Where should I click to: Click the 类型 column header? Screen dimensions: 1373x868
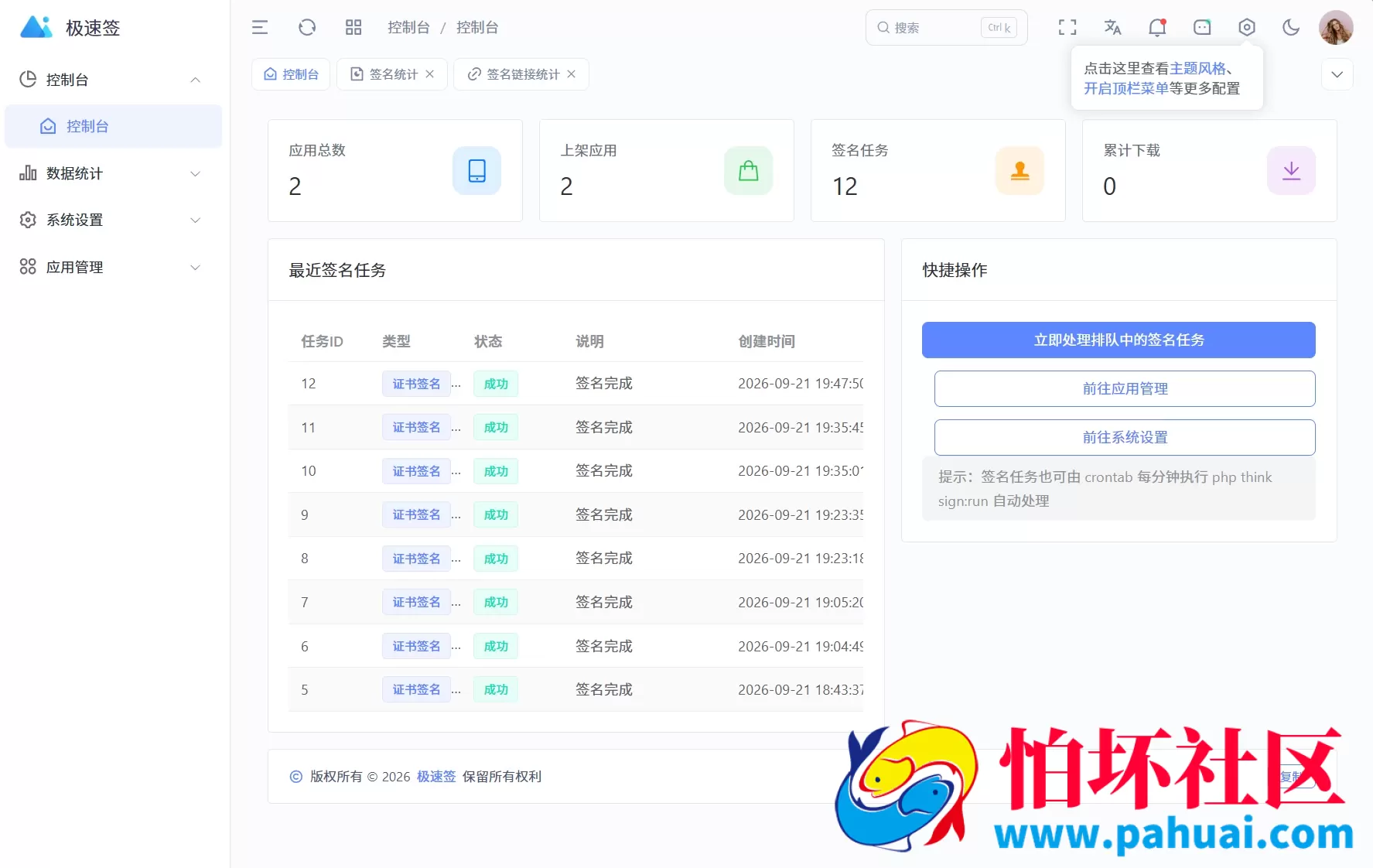coord(396,341)
